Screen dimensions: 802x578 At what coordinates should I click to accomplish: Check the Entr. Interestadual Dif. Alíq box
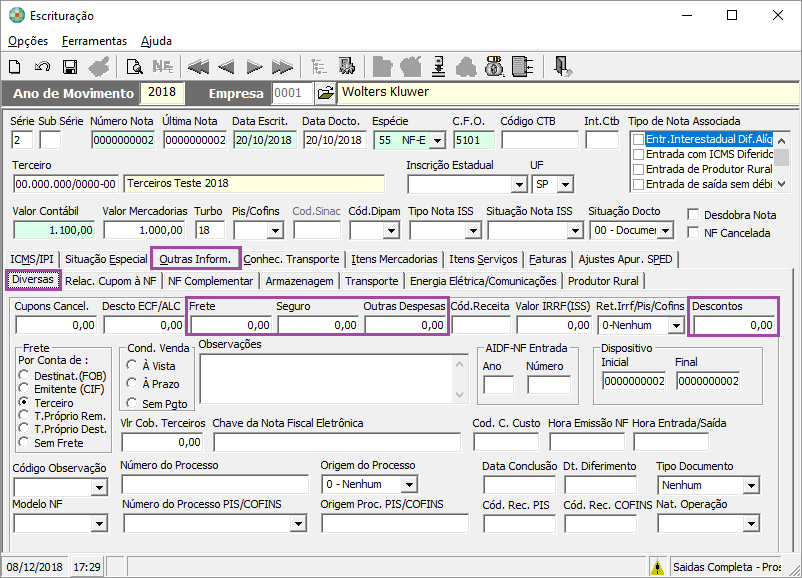(x=638, y=140)
